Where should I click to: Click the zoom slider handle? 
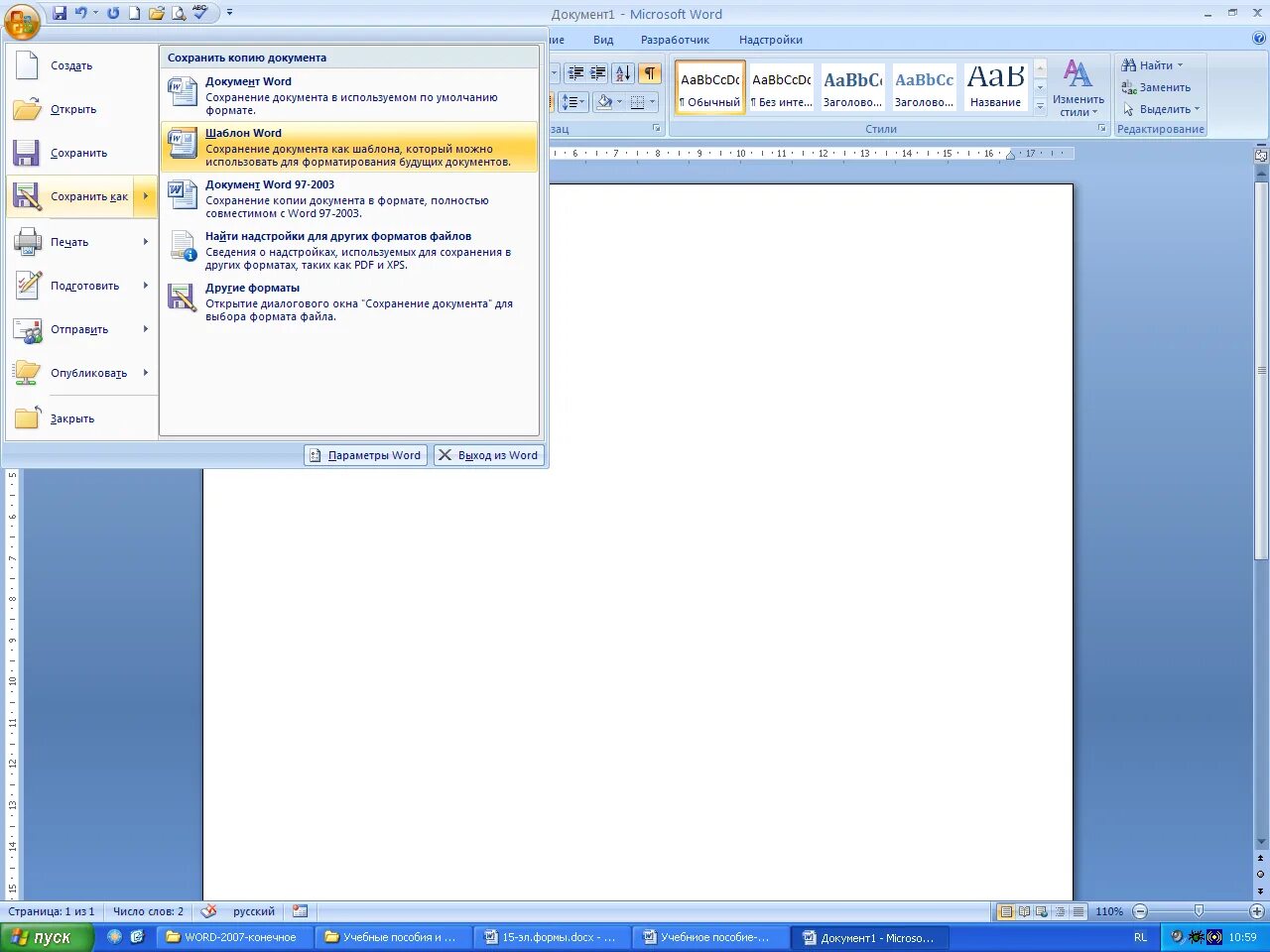pos(1199,911)
